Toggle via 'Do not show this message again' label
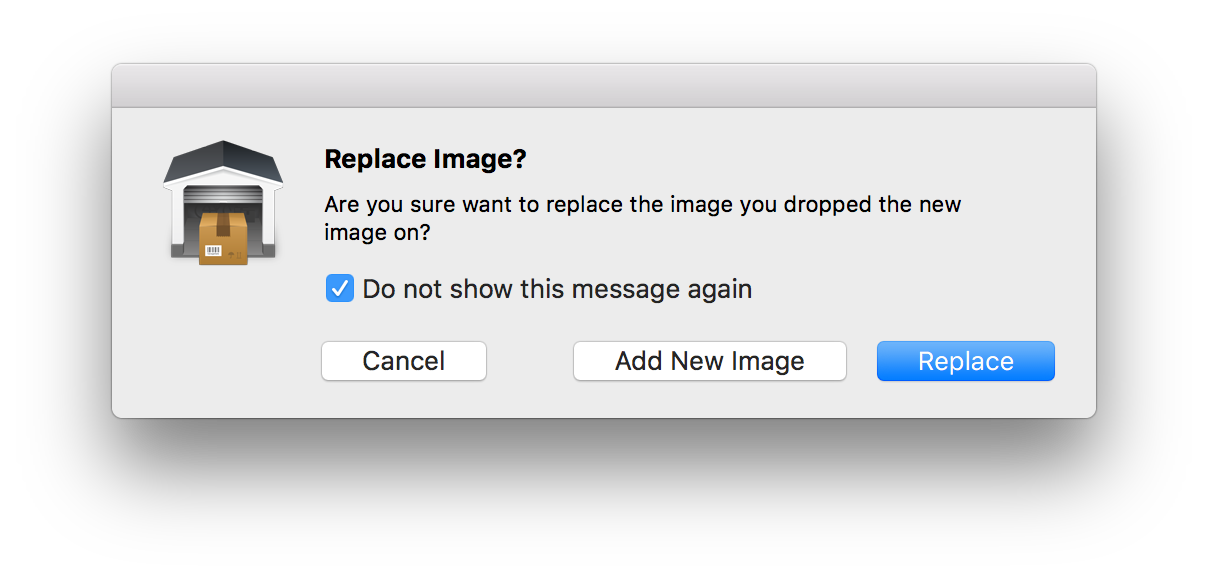Image resolution: width=1208 pixels, height=578 pixels. (557, 289)
